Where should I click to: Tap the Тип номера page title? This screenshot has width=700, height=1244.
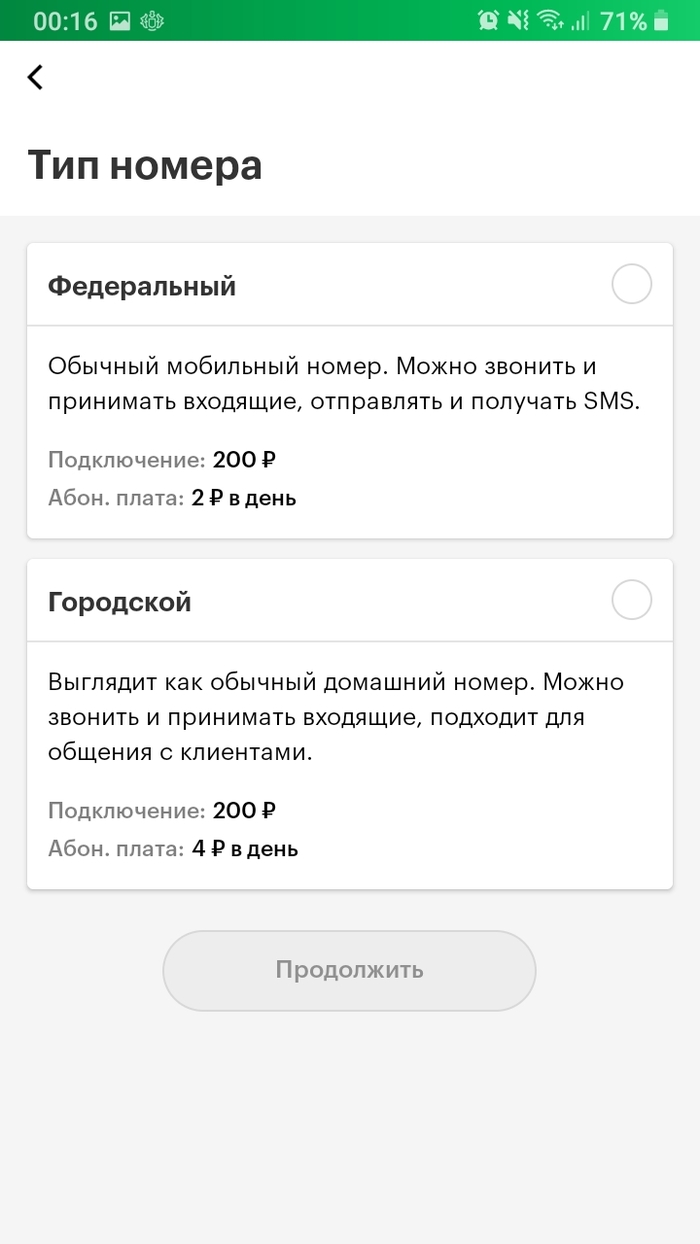145,165
